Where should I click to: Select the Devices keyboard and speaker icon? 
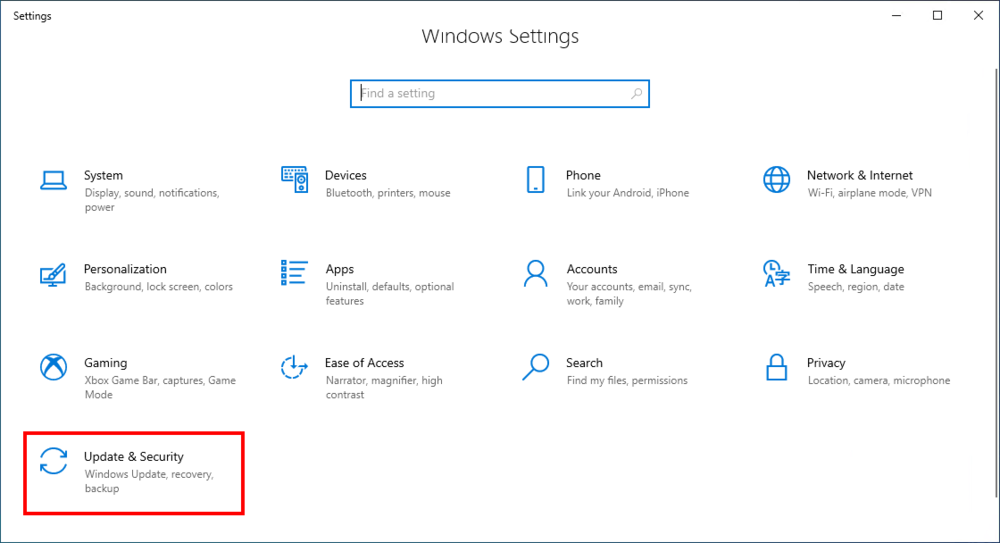pos(294,180)
